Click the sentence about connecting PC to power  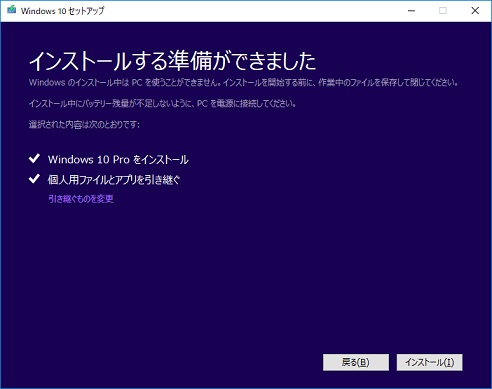click(162, 104)
